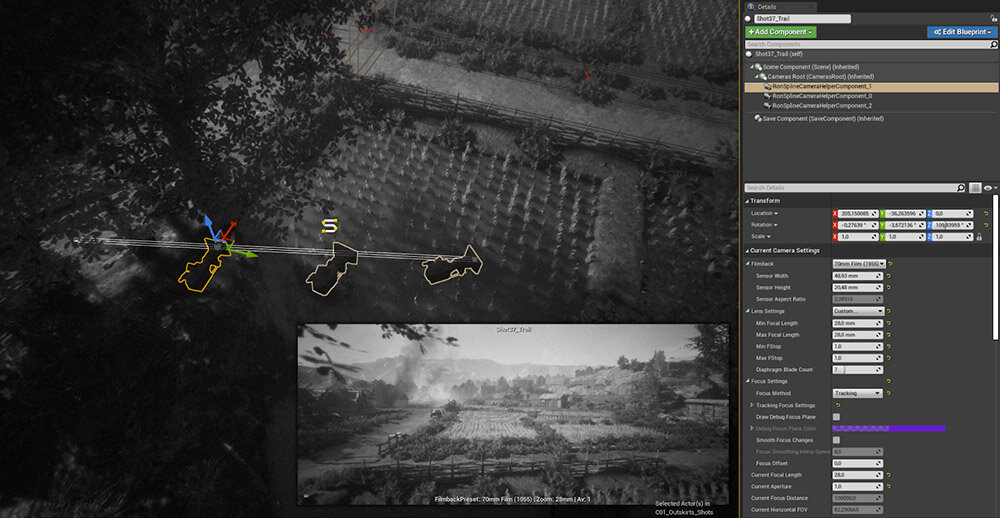Click the actor lock icon beside the name field
The height and width of the screenshot is (518, 1000).
(994, 19)
